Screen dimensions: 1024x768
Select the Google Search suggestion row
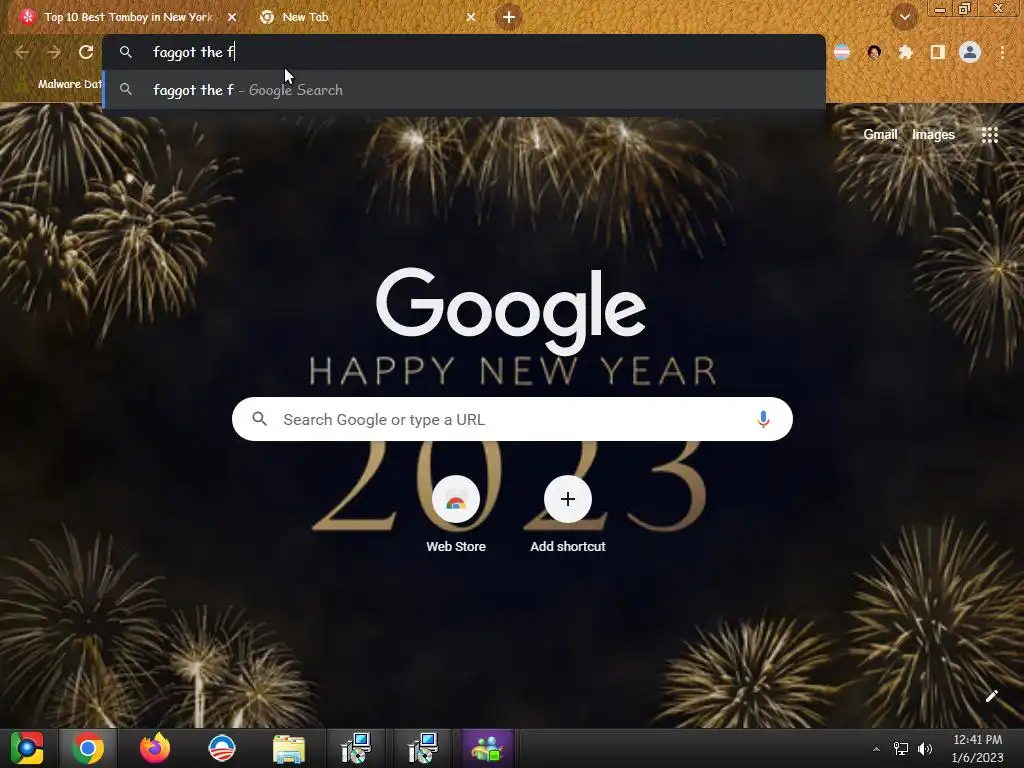[x=464, y=90]
